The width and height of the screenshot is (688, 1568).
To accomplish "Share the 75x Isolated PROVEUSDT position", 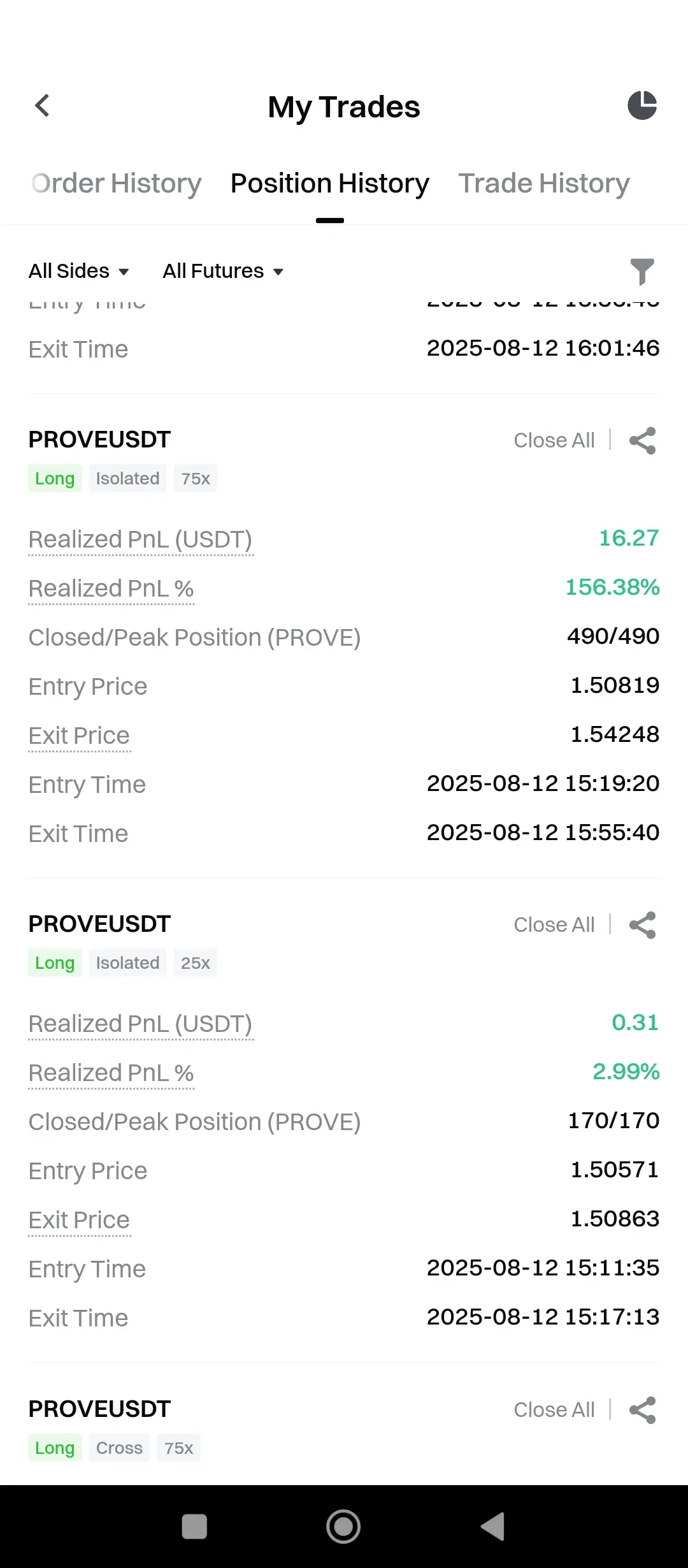I will [642, 440].
